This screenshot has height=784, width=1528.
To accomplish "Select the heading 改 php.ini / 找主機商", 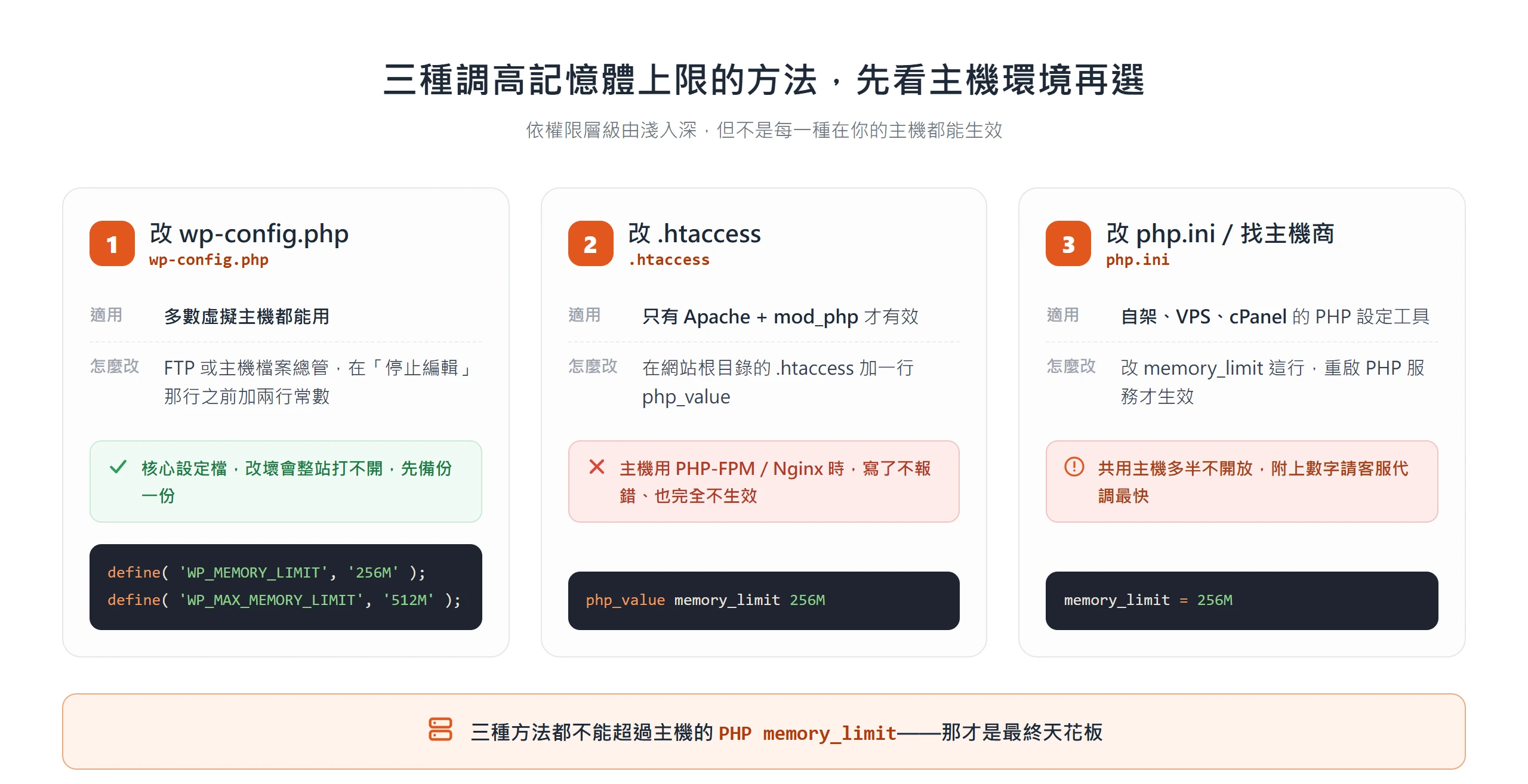I will tap(1220, 233).
